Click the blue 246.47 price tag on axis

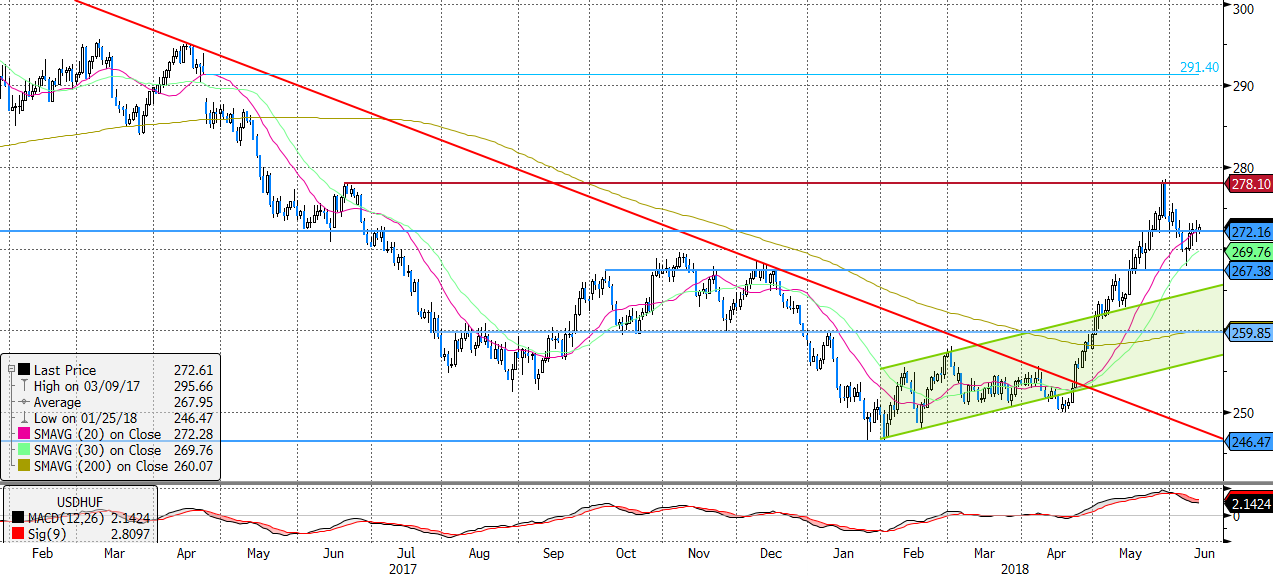[1248, 440]
